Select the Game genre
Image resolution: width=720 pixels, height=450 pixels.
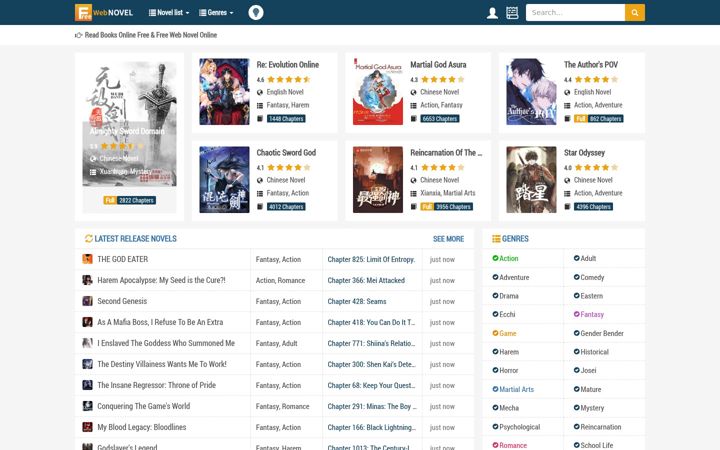[x=504, y=333]
